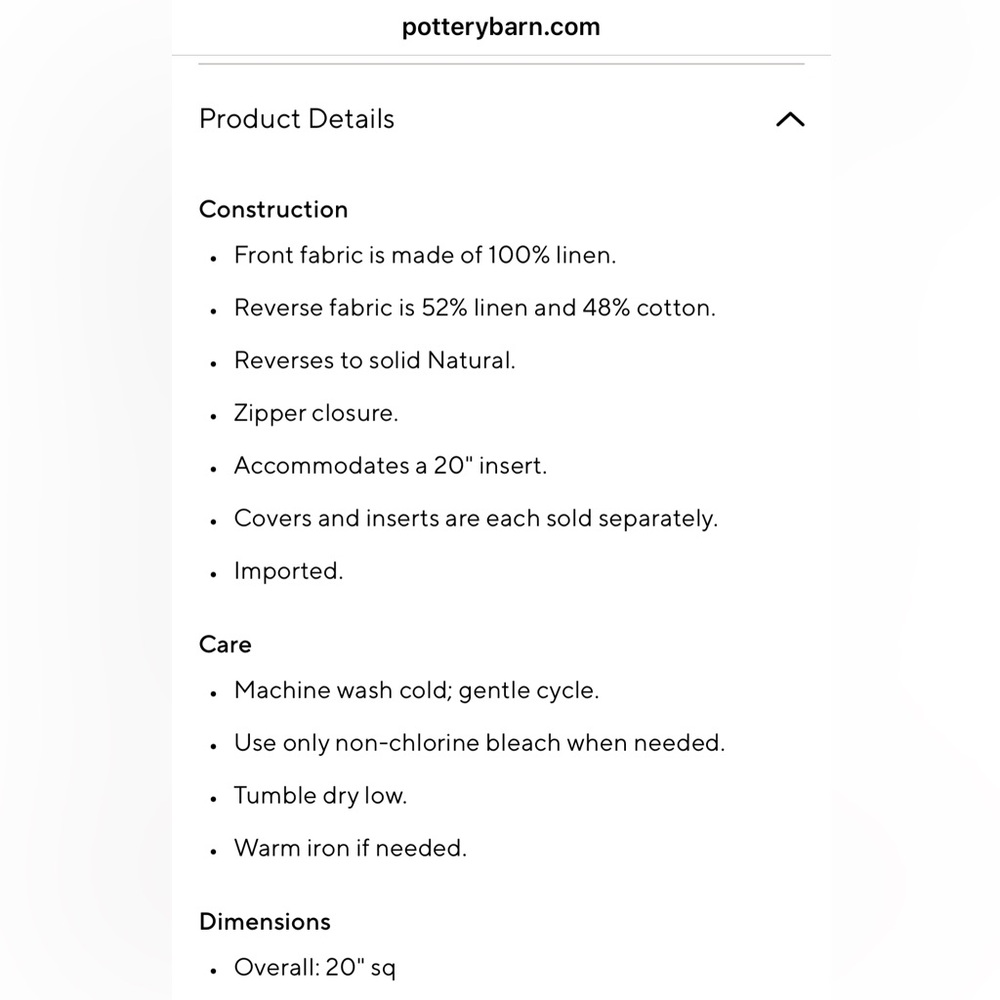Tap the potterybarn.com address text
The width and height of the screenshot is (1000, 1000).
click(x=501, y=27)
